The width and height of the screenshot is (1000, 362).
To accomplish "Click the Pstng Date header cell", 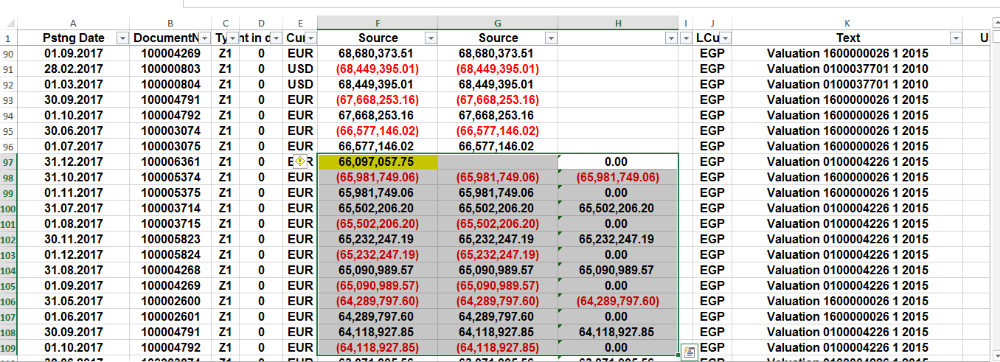I will (x=74, y=38).
